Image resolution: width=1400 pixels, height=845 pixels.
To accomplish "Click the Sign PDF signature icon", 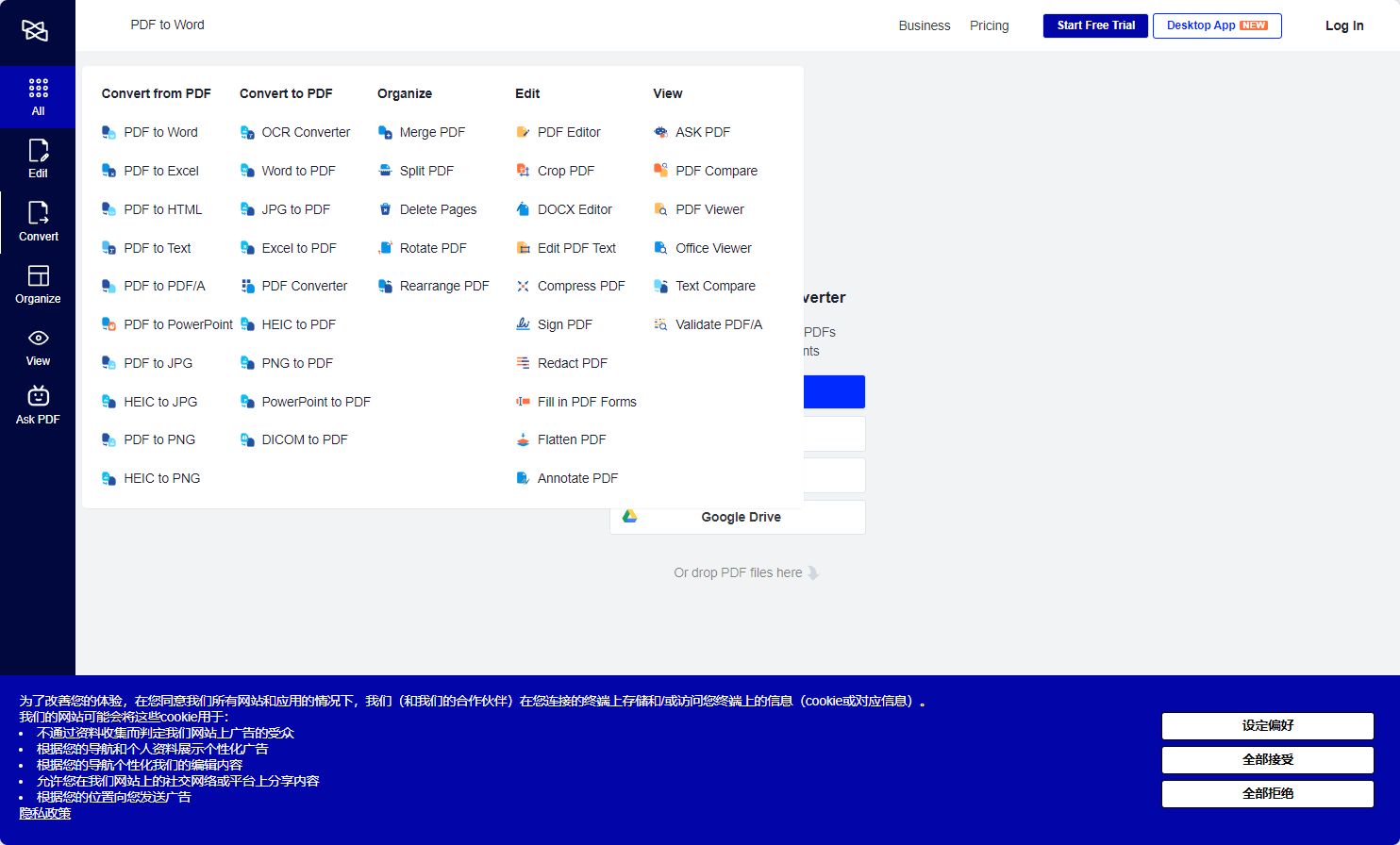I will pos(523,324).
